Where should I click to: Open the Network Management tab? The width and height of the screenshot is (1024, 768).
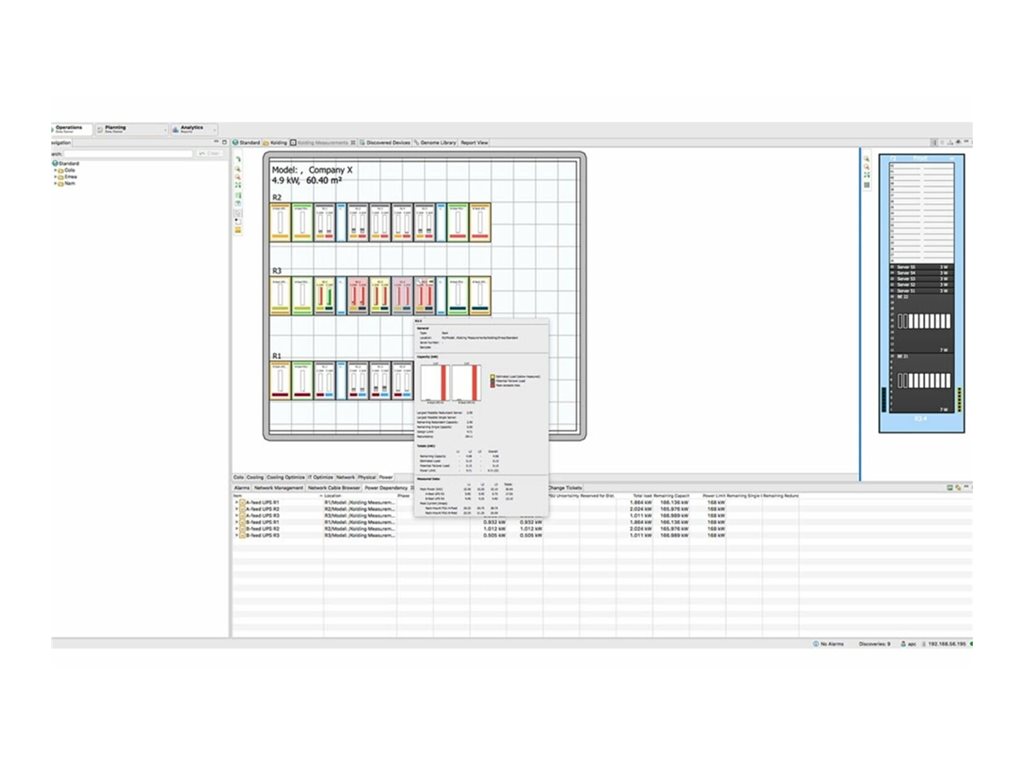[x=278, y=488]
